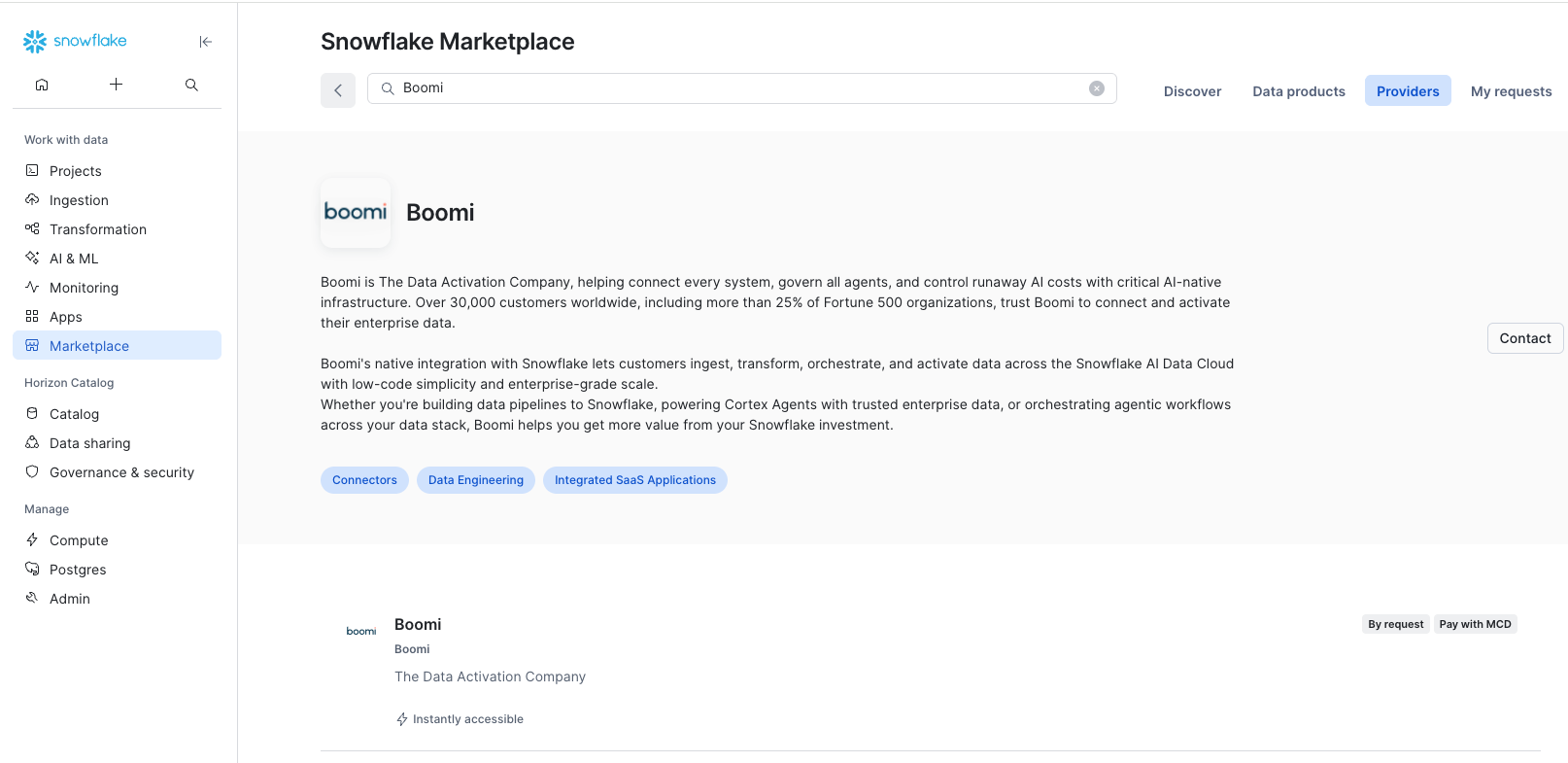Click the Monitoring pulse icon
1568x763 pixels.
pyautogui.click(x=32, y=287)
